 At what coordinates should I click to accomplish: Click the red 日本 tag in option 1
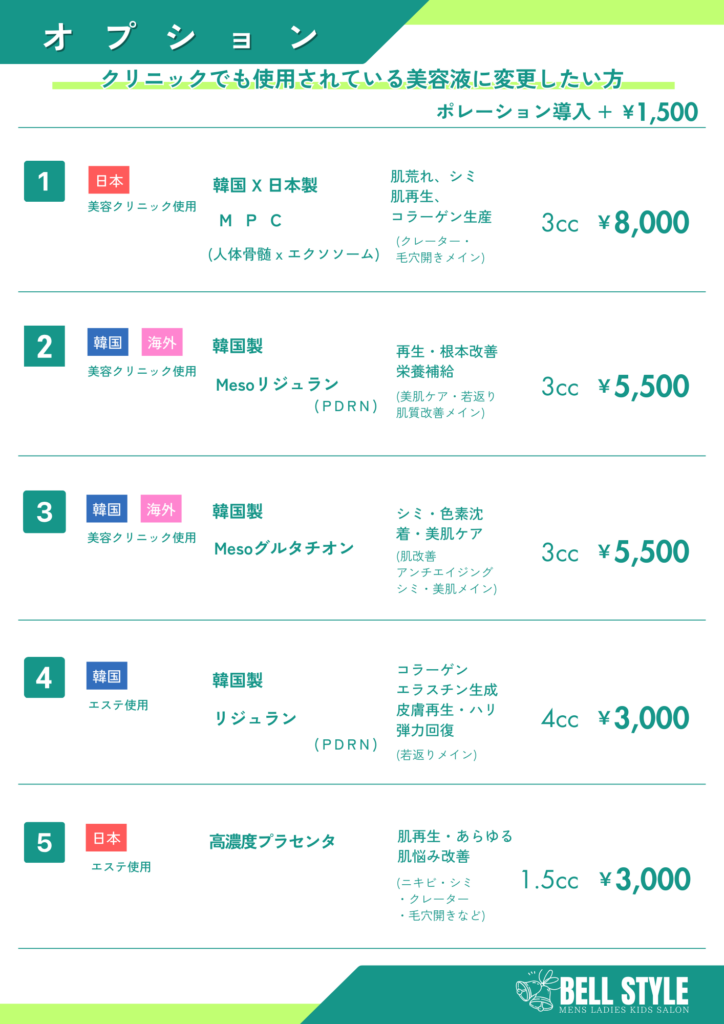(x=109, y=180)
